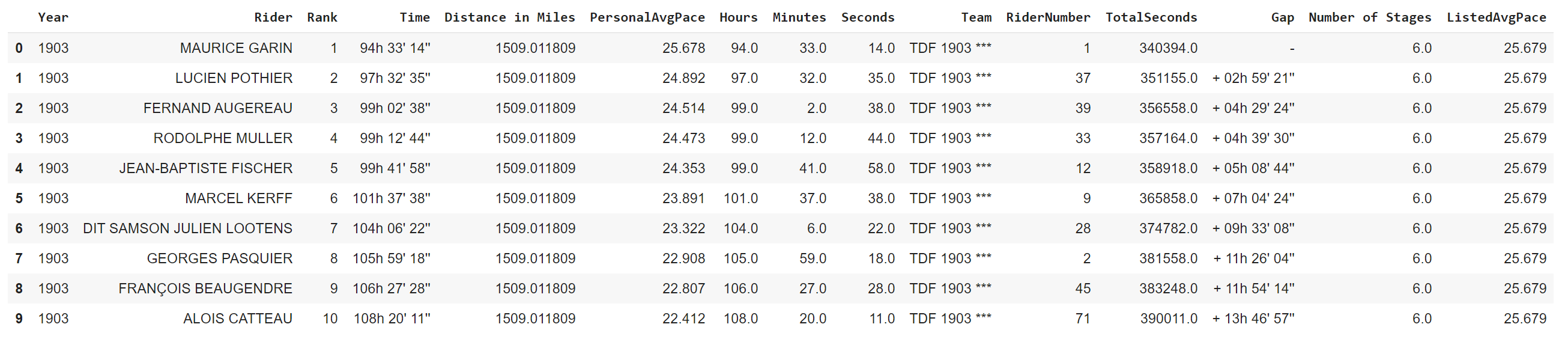Click the Distance in Miles column header
Image resolution: width=1568 pixels, height=339 pixels.
(x=509, y=17)
